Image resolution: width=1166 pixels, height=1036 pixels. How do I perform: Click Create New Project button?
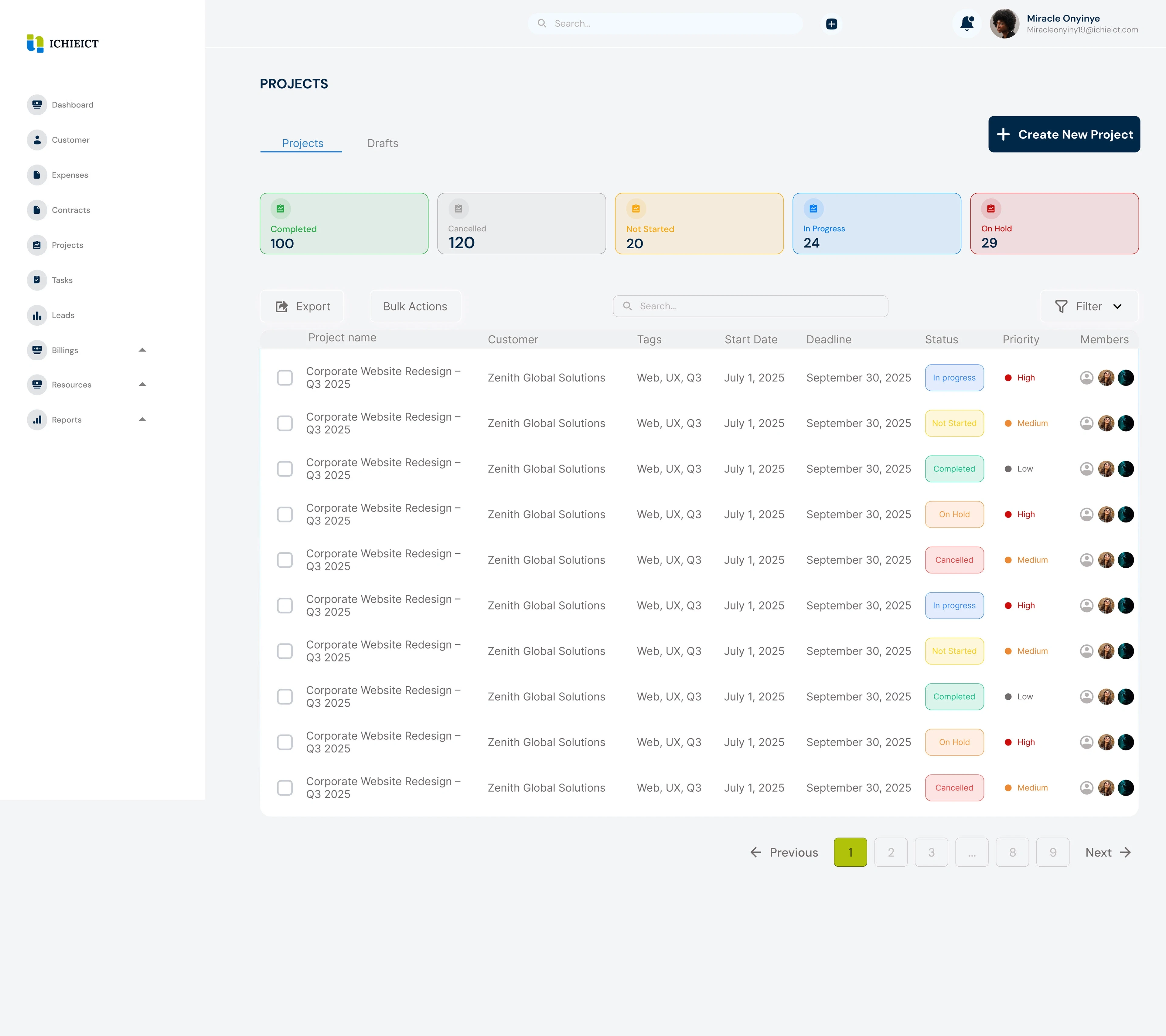(1064, 134)
